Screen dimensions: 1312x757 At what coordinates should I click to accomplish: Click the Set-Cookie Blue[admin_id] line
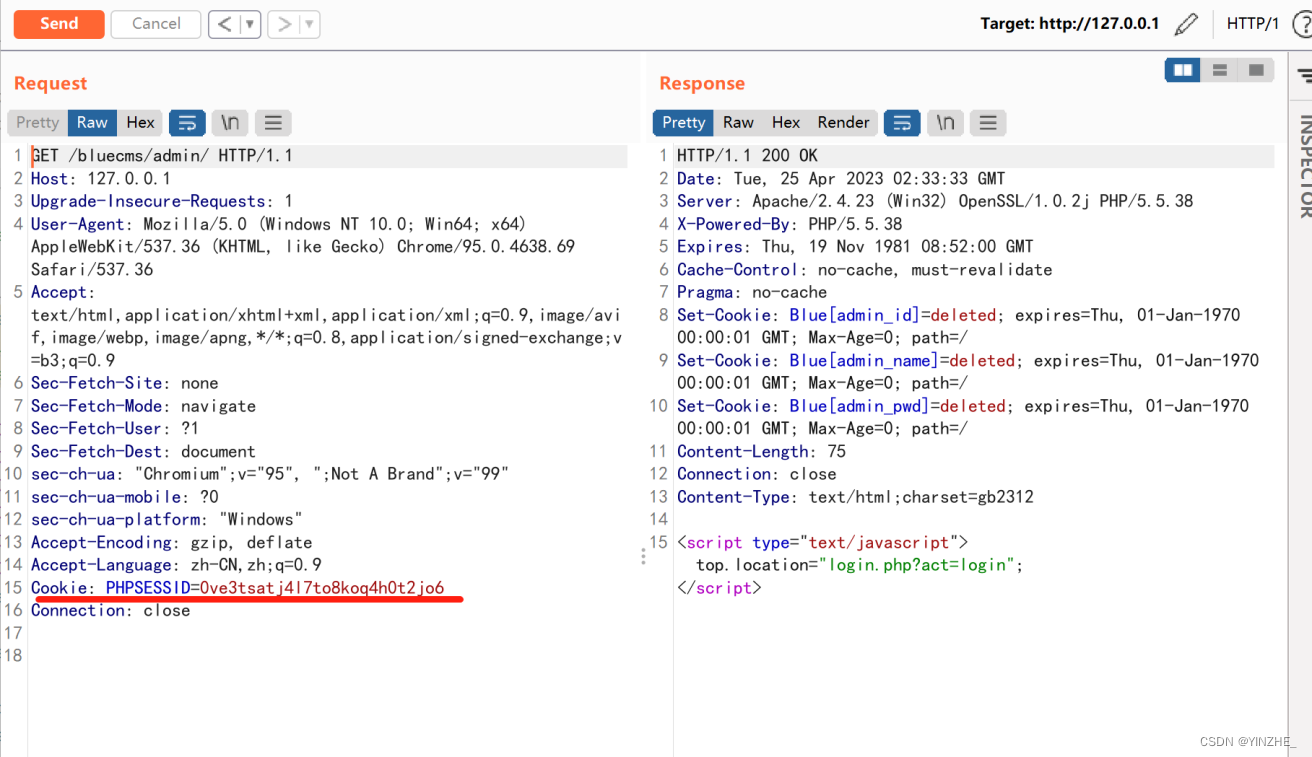tap(958, 326)
